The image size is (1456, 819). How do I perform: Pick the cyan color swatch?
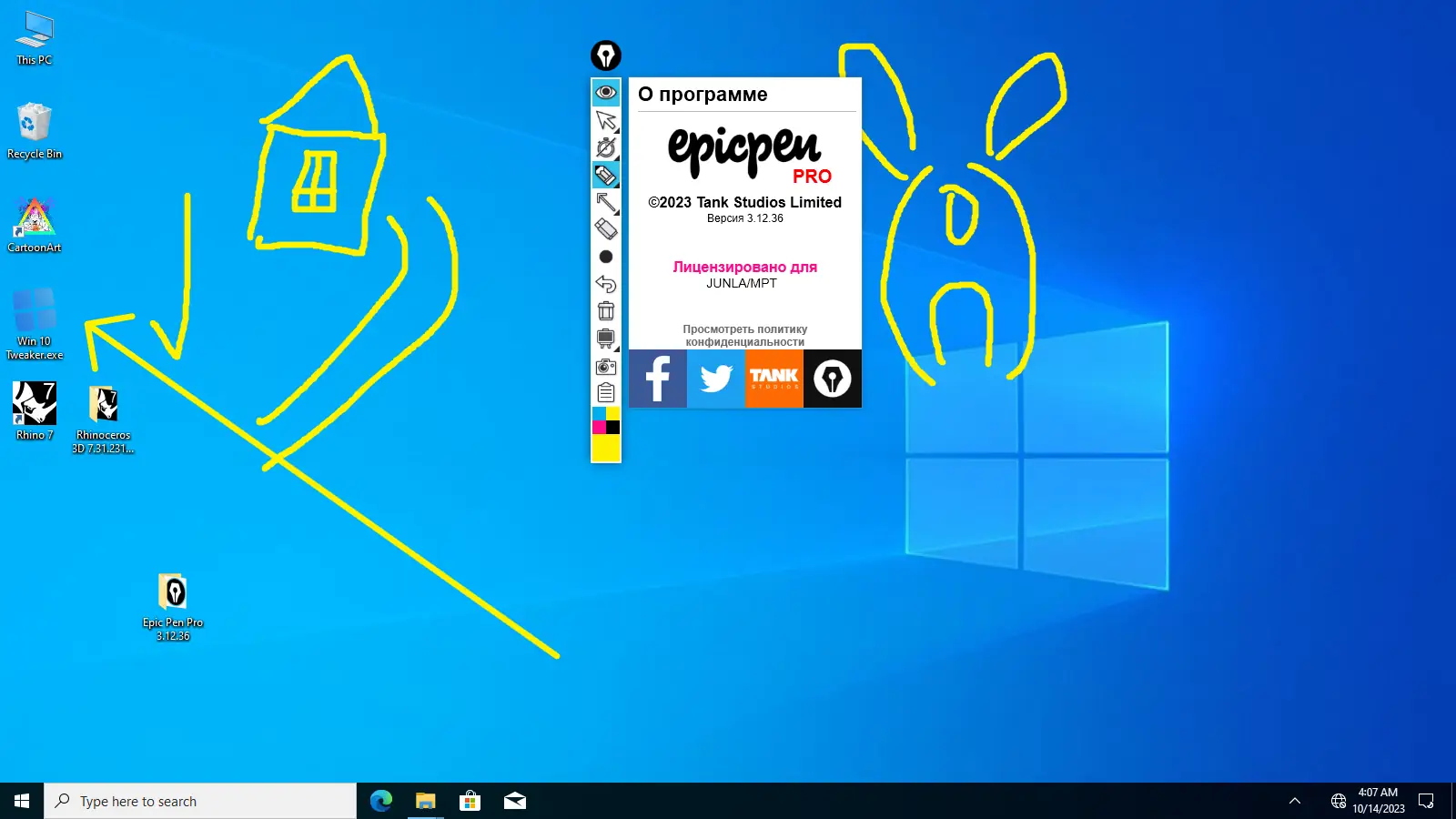click(599, 414)
